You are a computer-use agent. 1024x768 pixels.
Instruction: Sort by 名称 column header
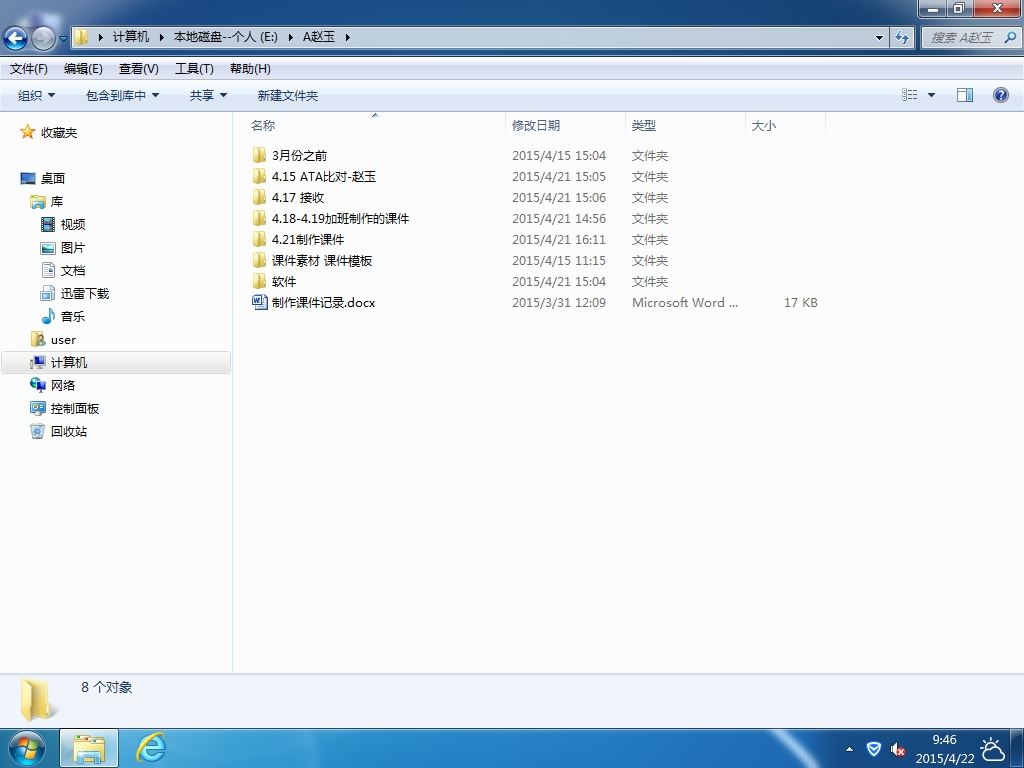(376, 125)
